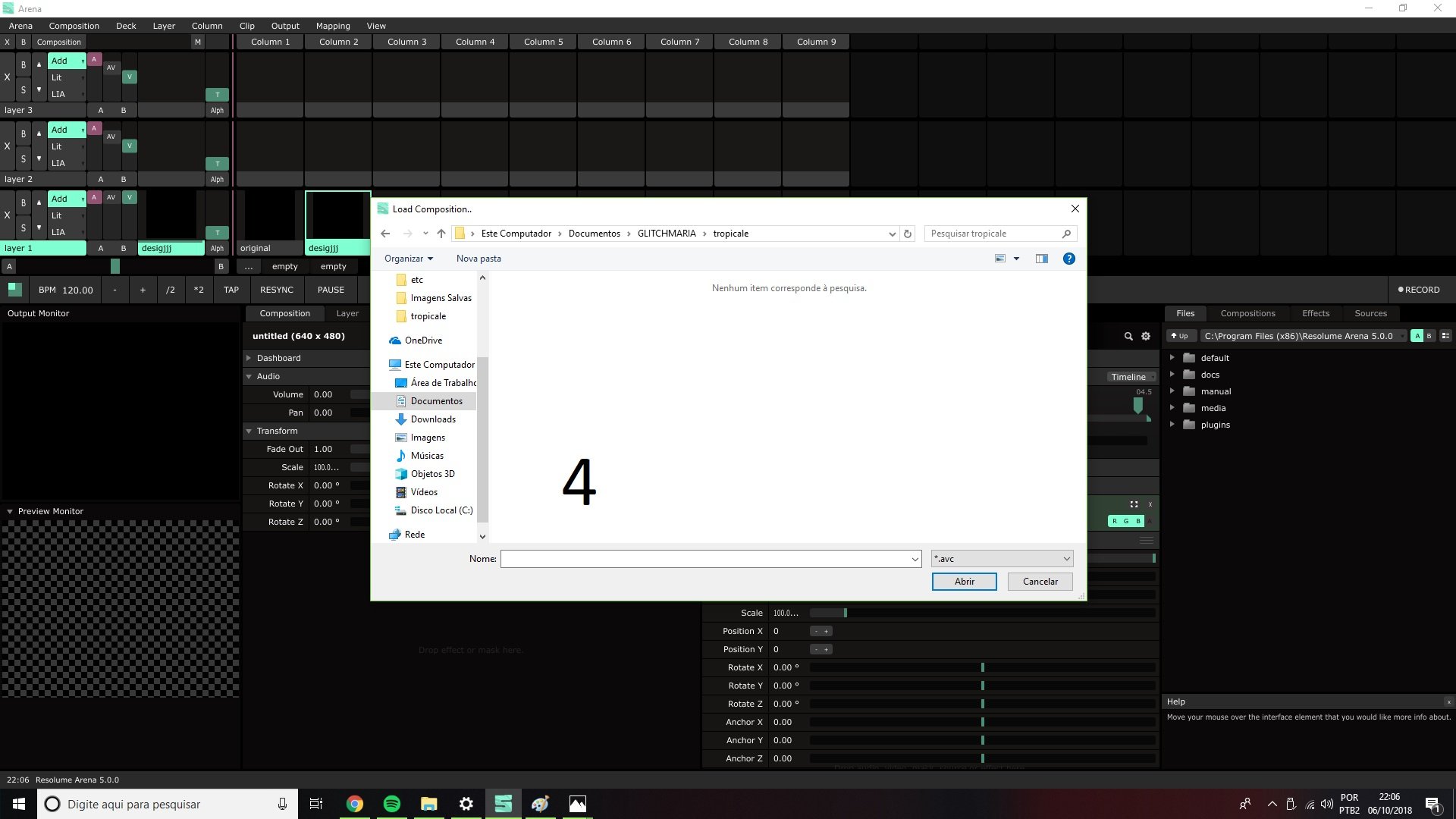The height and width of the screenshot is (819, 1456).
Task: Click the fullscreen expand icon above RGB
Action: 1134,504
